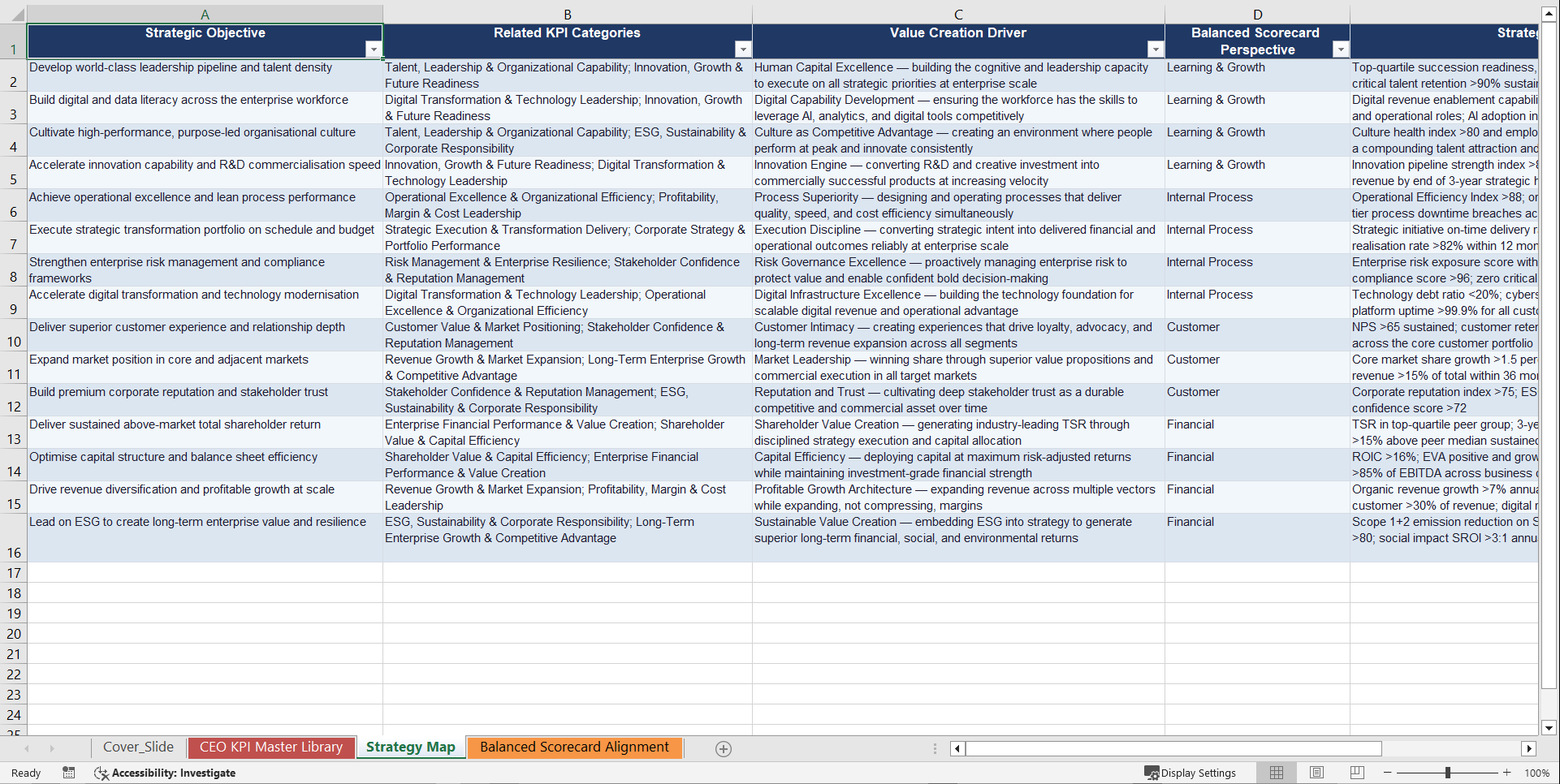The height and width of the screenshot is (784, 1560).
Task: Click the zoom in plus button
Action: pos(1507,773)
